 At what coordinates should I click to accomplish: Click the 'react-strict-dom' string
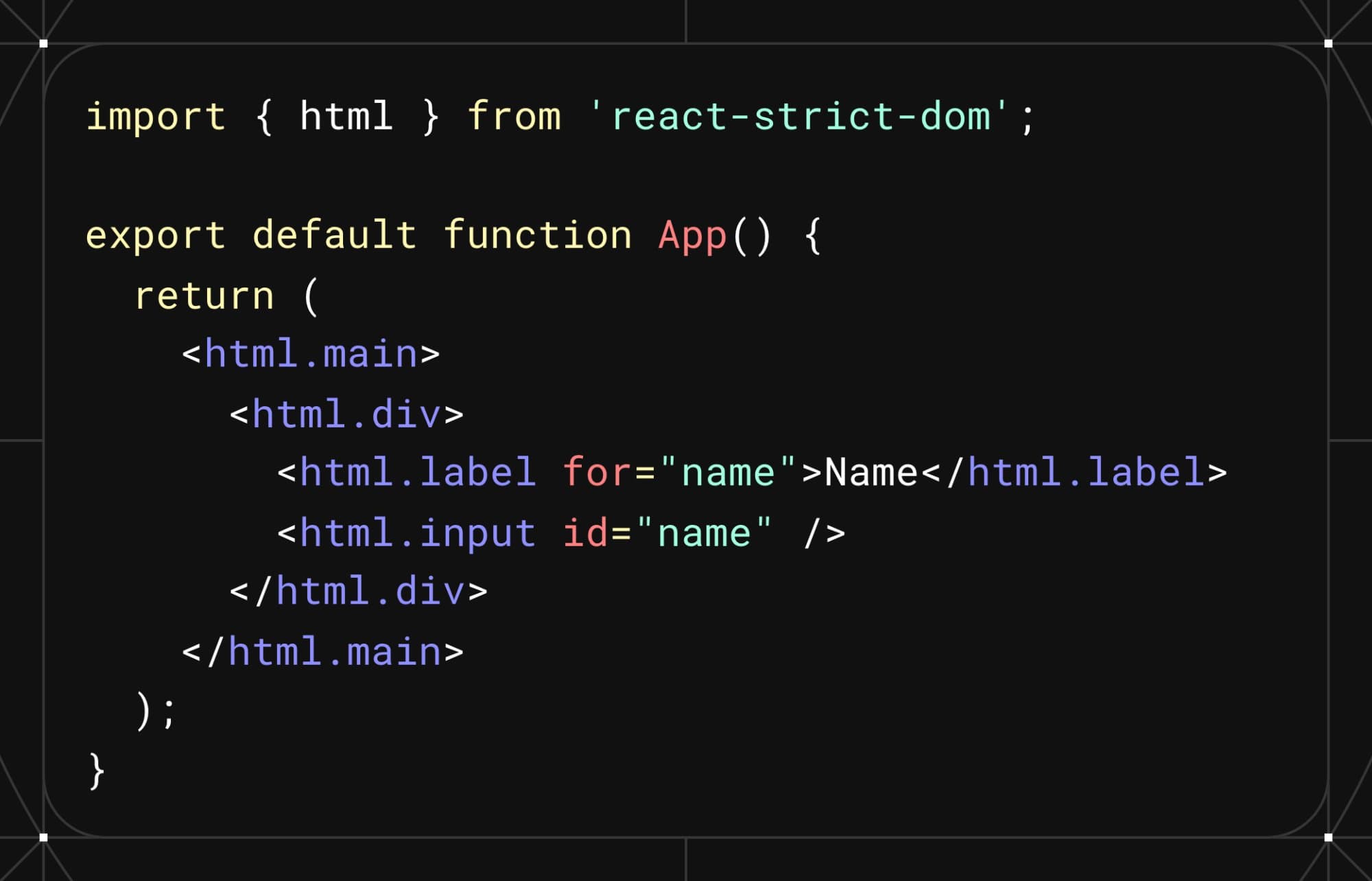tap(800, 116)
